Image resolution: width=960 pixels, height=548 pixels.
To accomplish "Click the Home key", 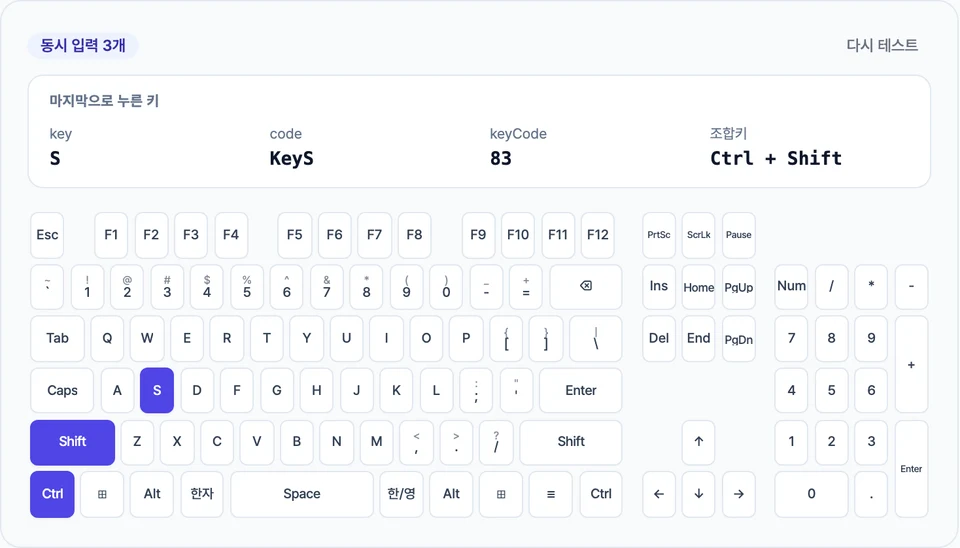I will (699, 287).
